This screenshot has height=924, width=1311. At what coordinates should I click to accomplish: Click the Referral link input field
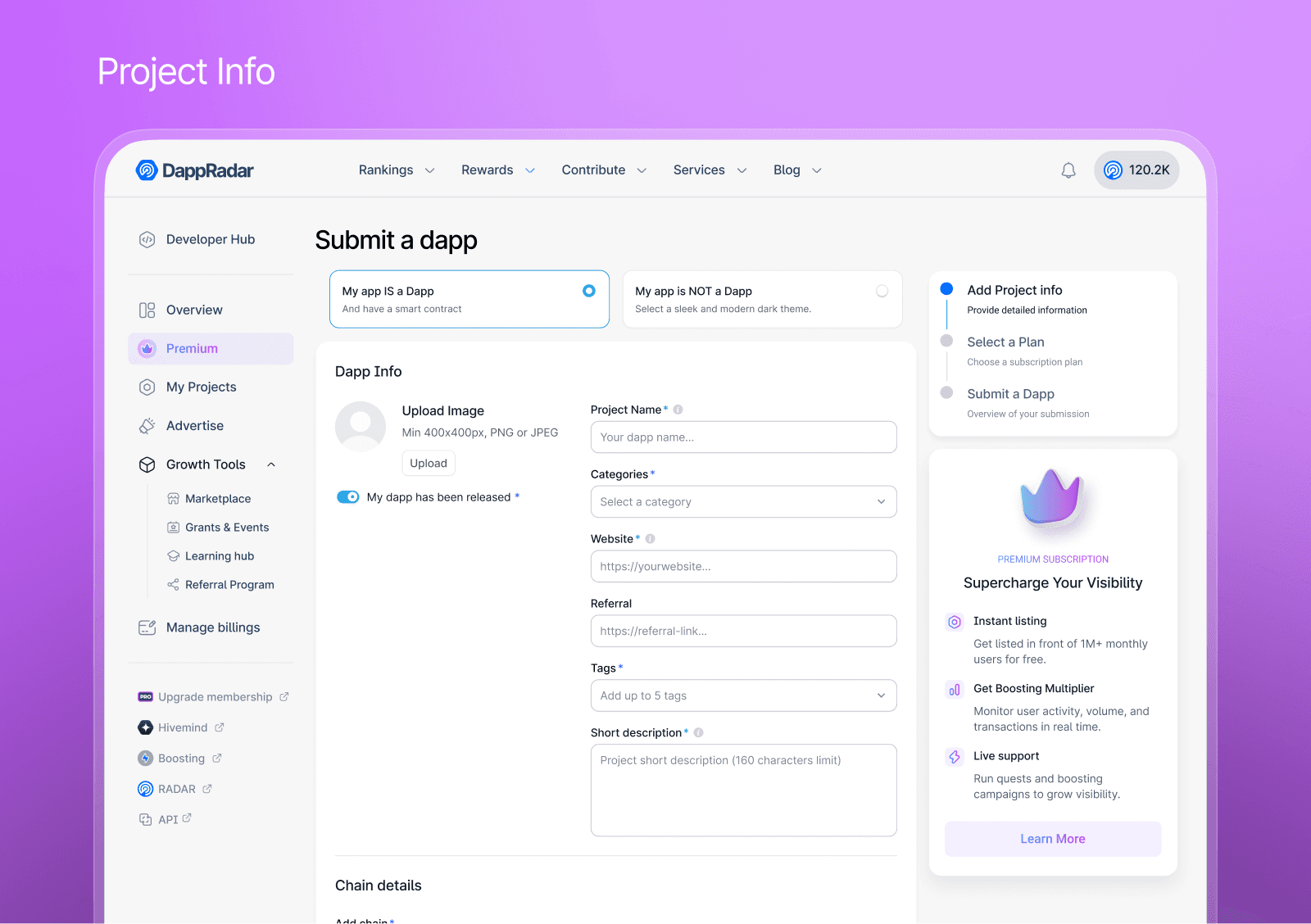pyautogui.click(x=743, y=632)
